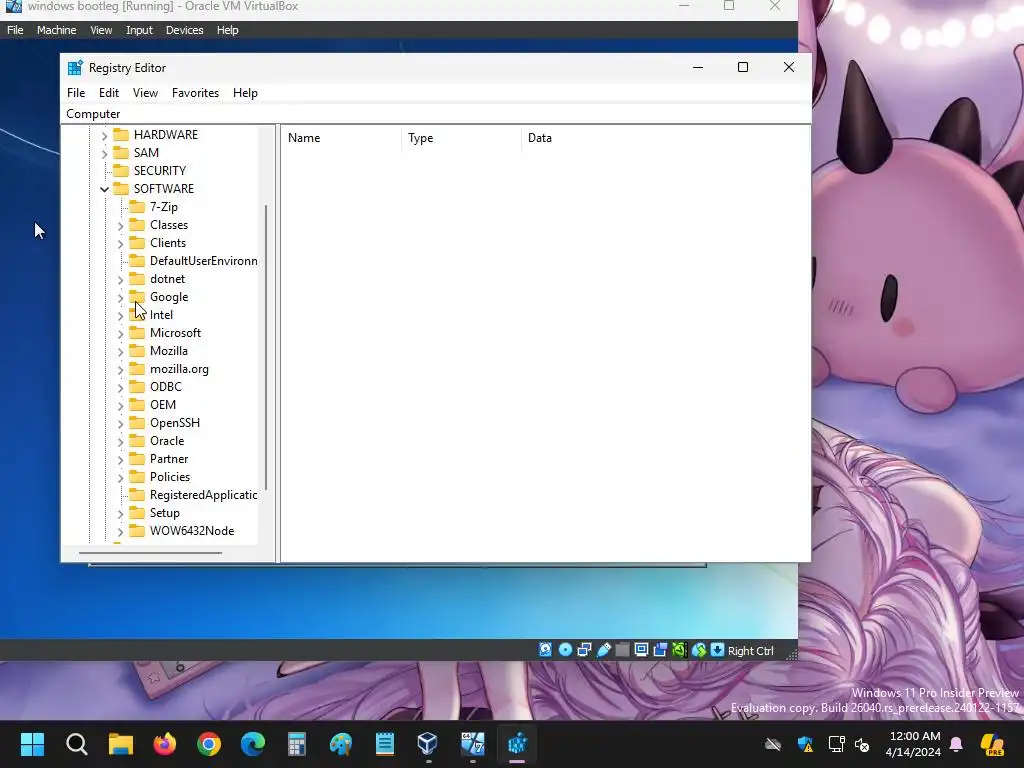The image size is (1024, 768).
Task: Maximize the Registry Editor window
Action: [743, 67]
